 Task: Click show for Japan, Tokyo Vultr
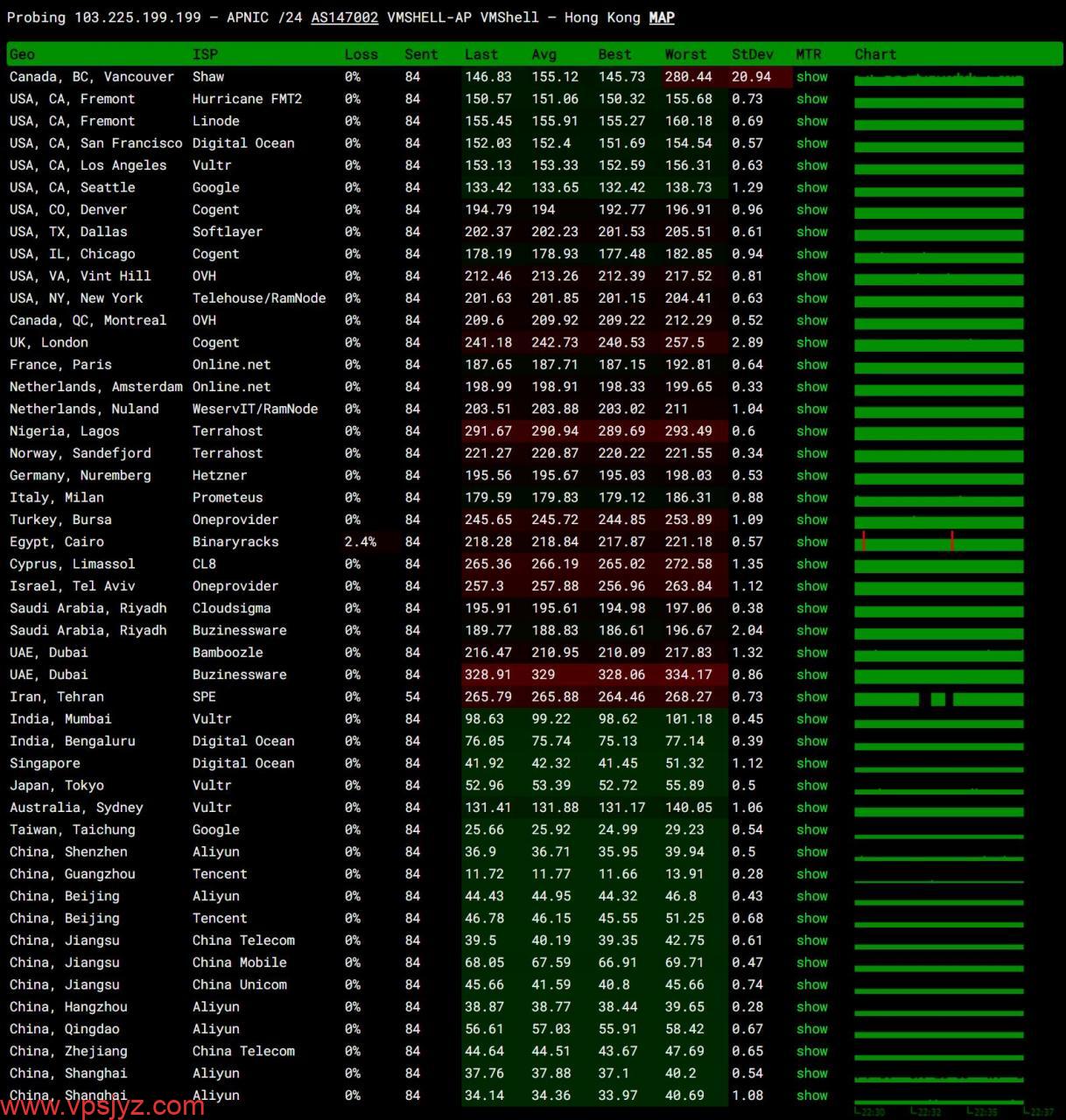(811, 786)
